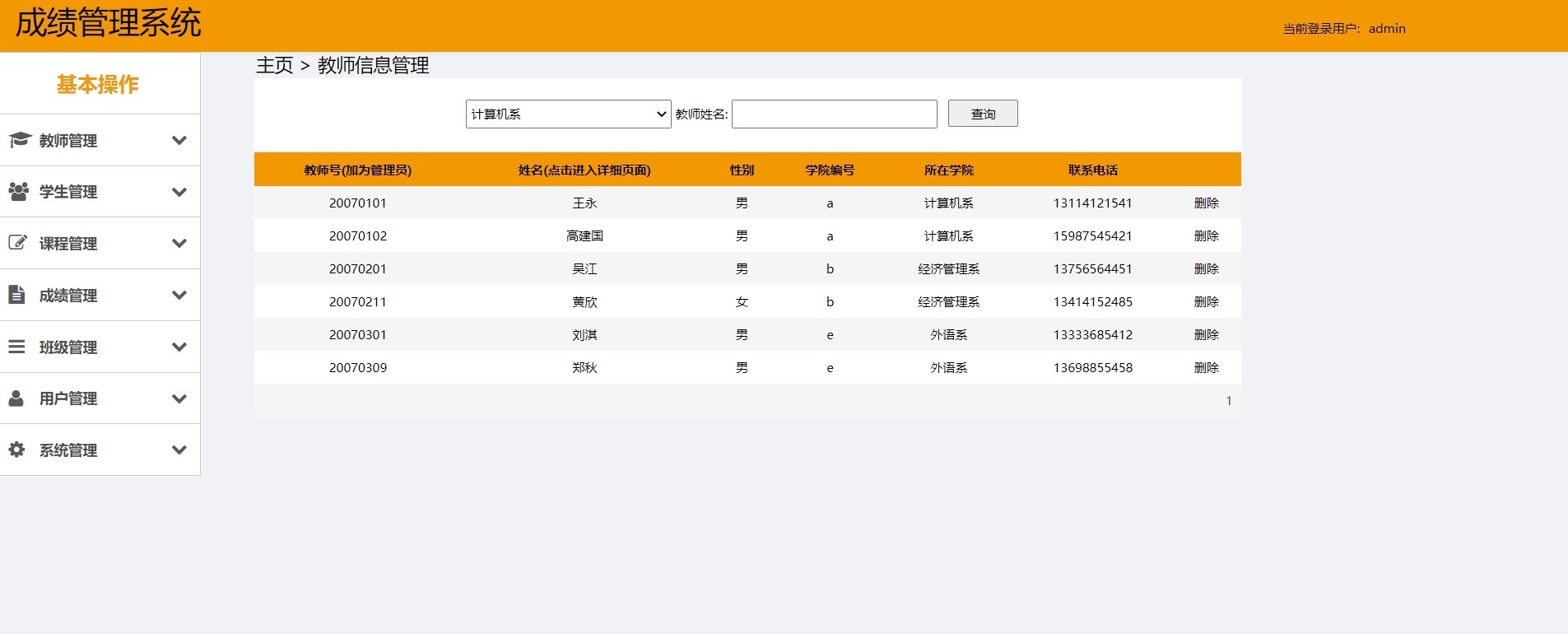The image size is (1568, 634).
Task: Click teacher number 20070211
Action: pos(358,301)
